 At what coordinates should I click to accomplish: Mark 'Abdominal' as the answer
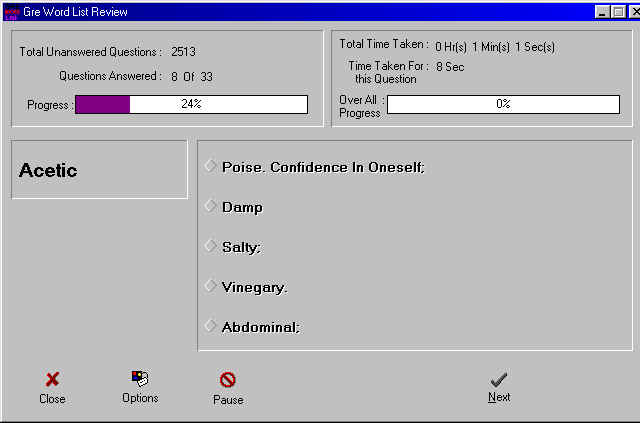[211, 326]
